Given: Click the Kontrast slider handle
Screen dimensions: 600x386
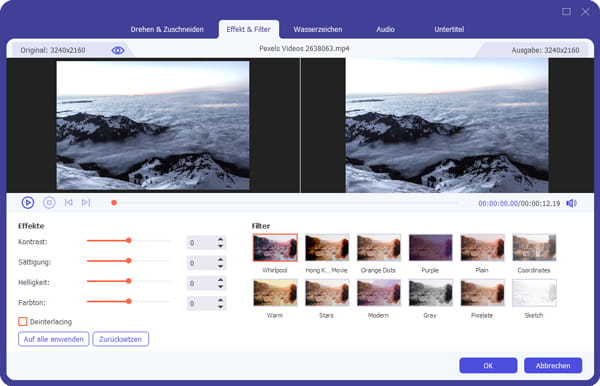Looking at the screenshot, I should [x=129, y=240].
